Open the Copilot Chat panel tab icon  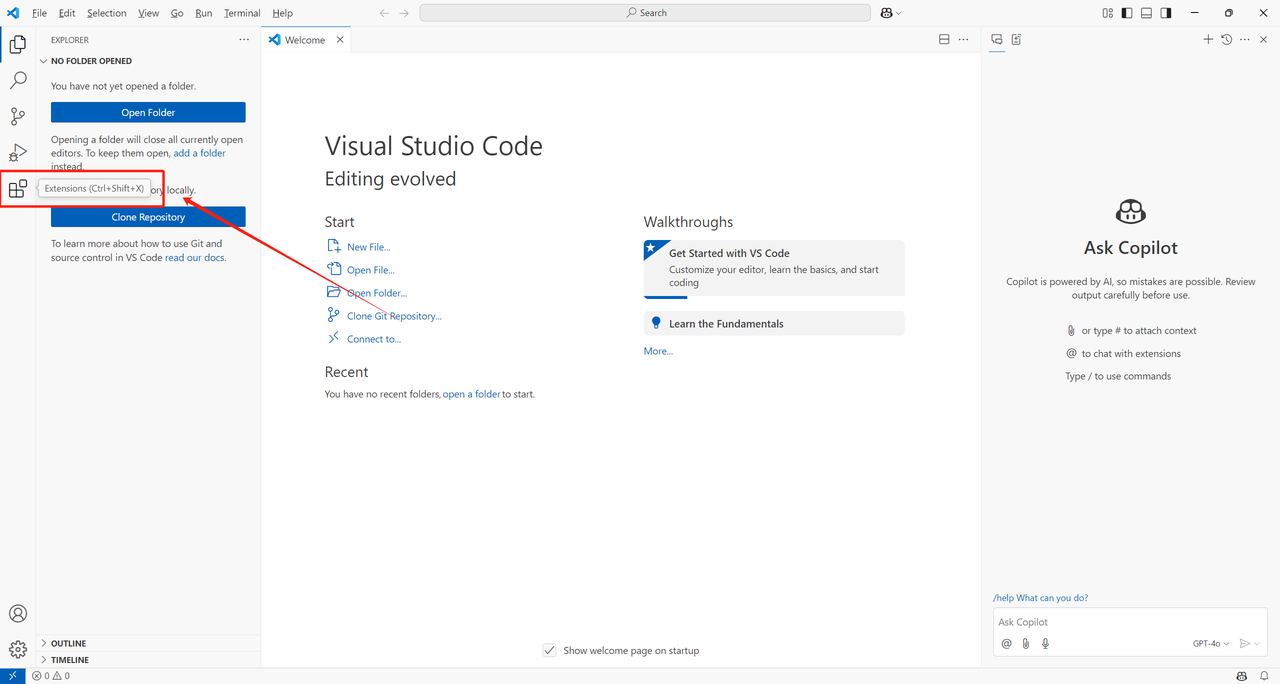tap(997, 40)
